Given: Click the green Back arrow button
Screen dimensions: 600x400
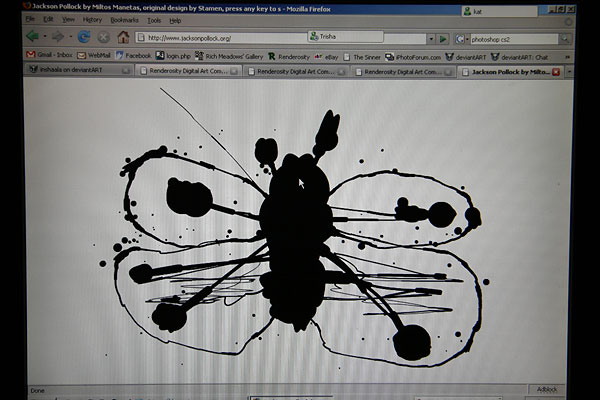Looking at the screenshot, I should pos(33,37).
